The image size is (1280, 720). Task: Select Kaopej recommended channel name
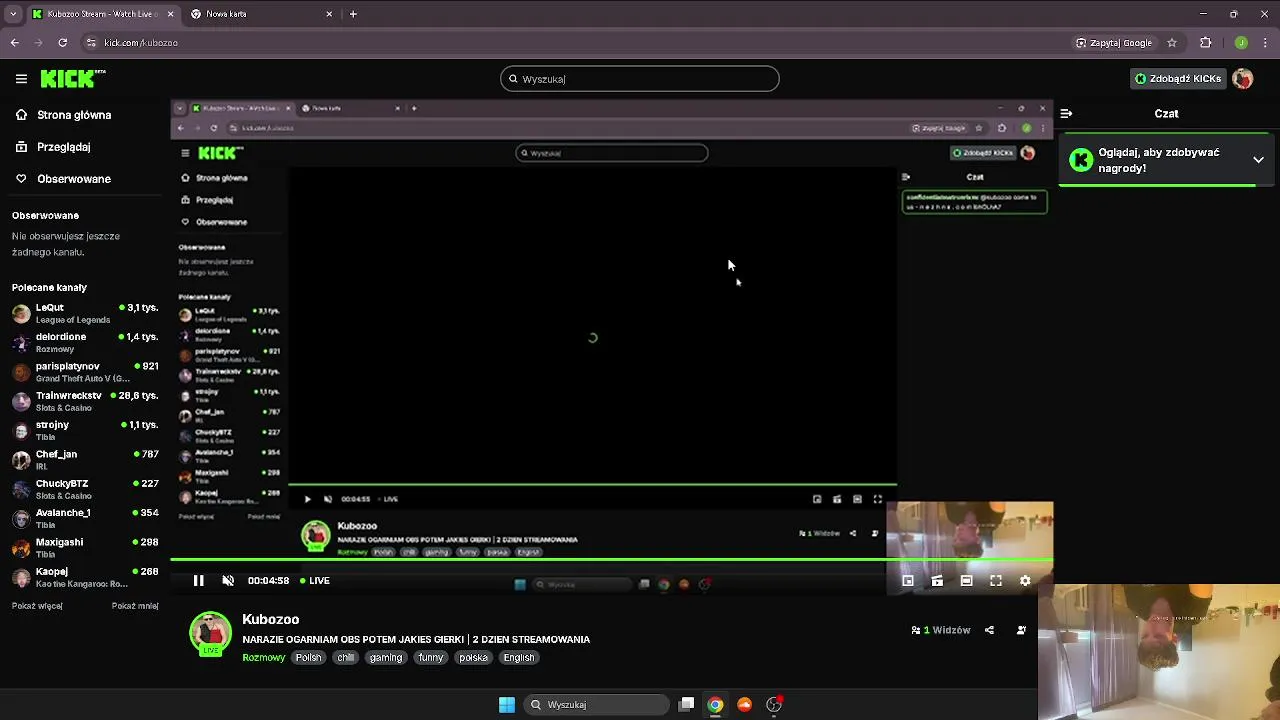pos(52,572)
